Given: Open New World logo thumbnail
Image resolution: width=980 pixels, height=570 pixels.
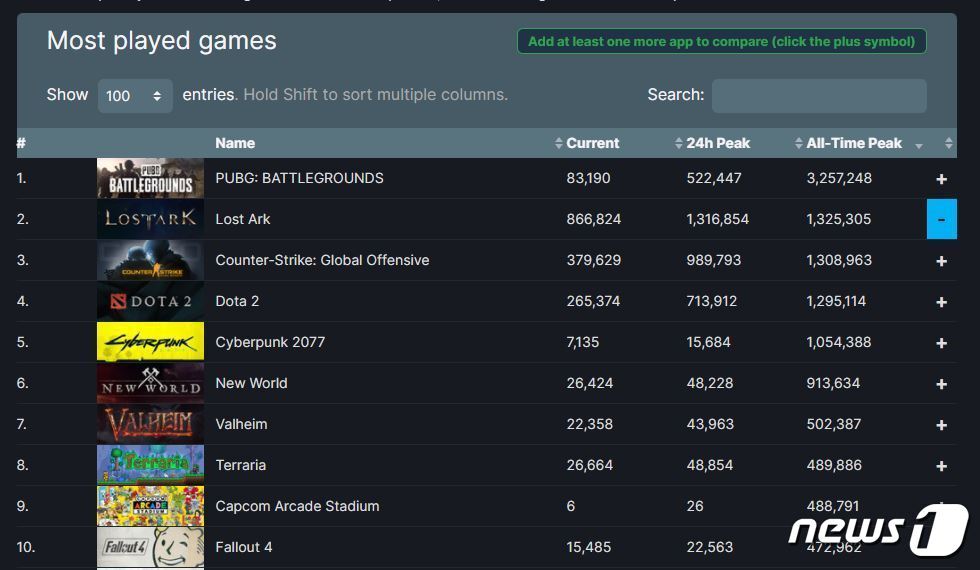Looking at the screenshot, I should (x=150, y=383).
